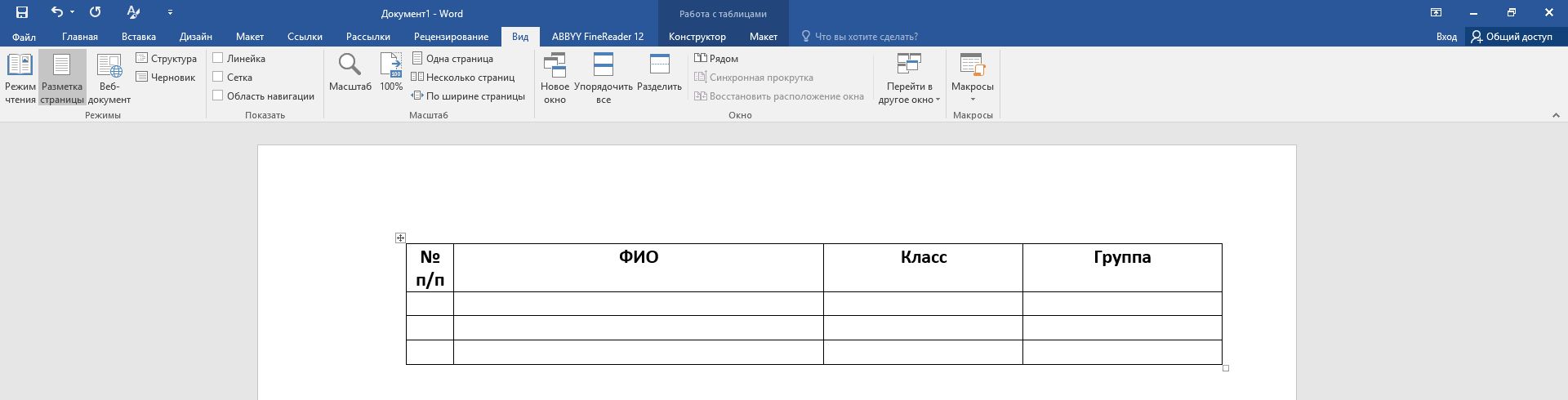Collapse the ribbon with chevron

(1556, 116)
